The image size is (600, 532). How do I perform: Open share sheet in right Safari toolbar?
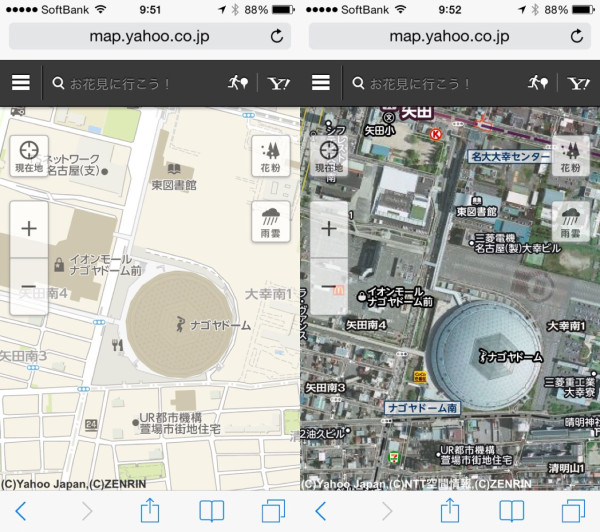coord(450,510)
